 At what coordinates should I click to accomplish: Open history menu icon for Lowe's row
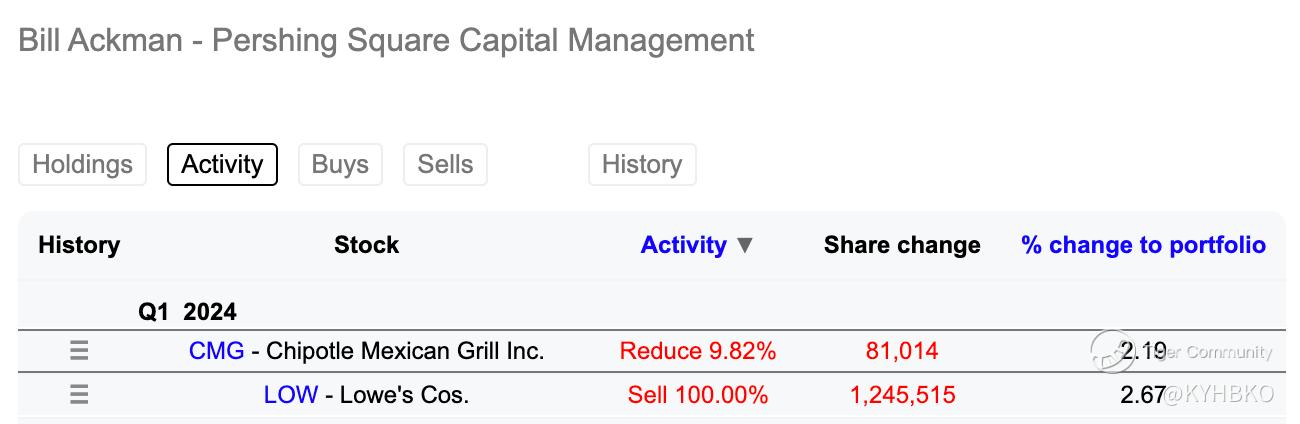[x=79, y=395]
